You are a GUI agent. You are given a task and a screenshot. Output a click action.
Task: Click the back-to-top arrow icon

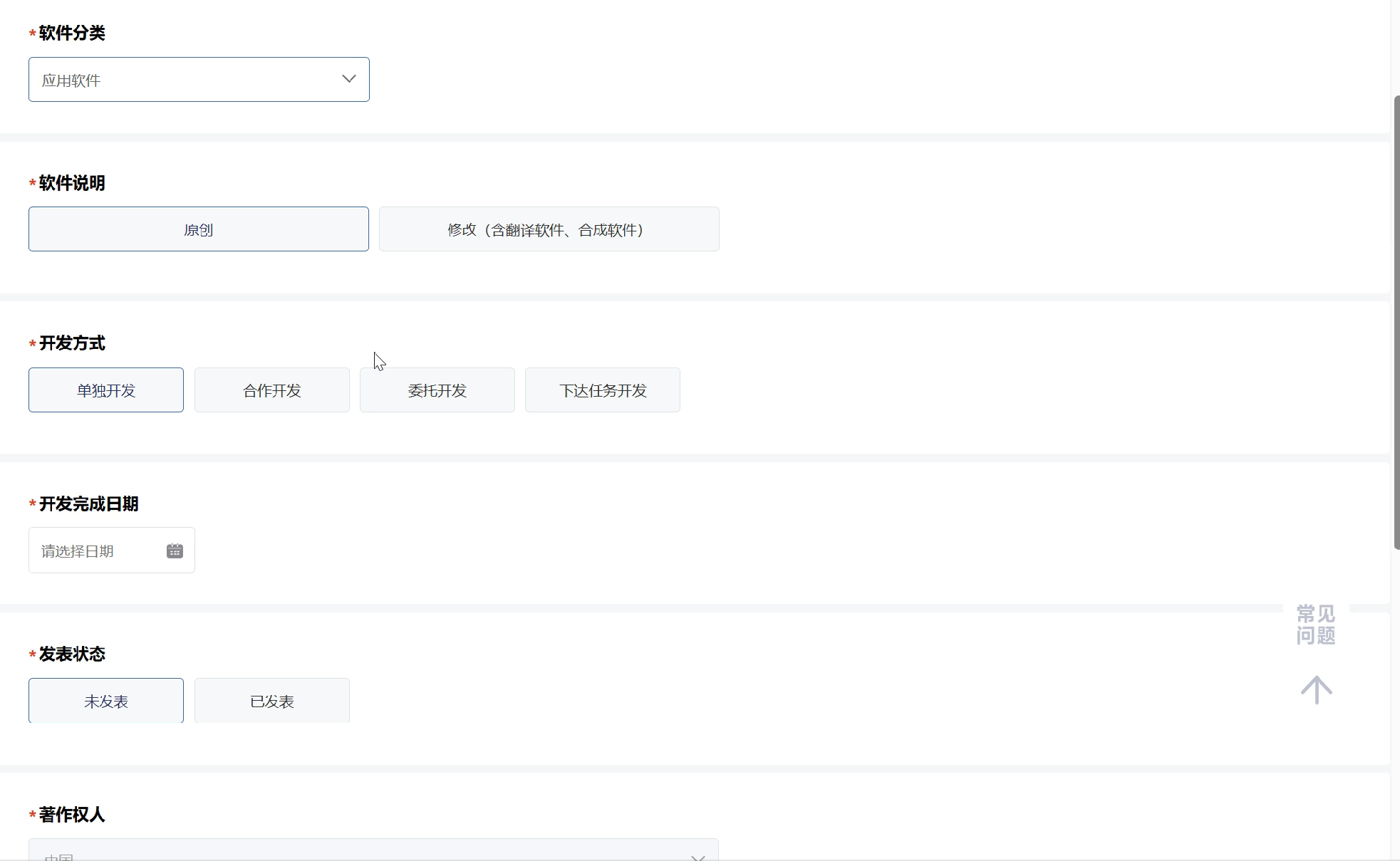click(x=1316, y=690)
